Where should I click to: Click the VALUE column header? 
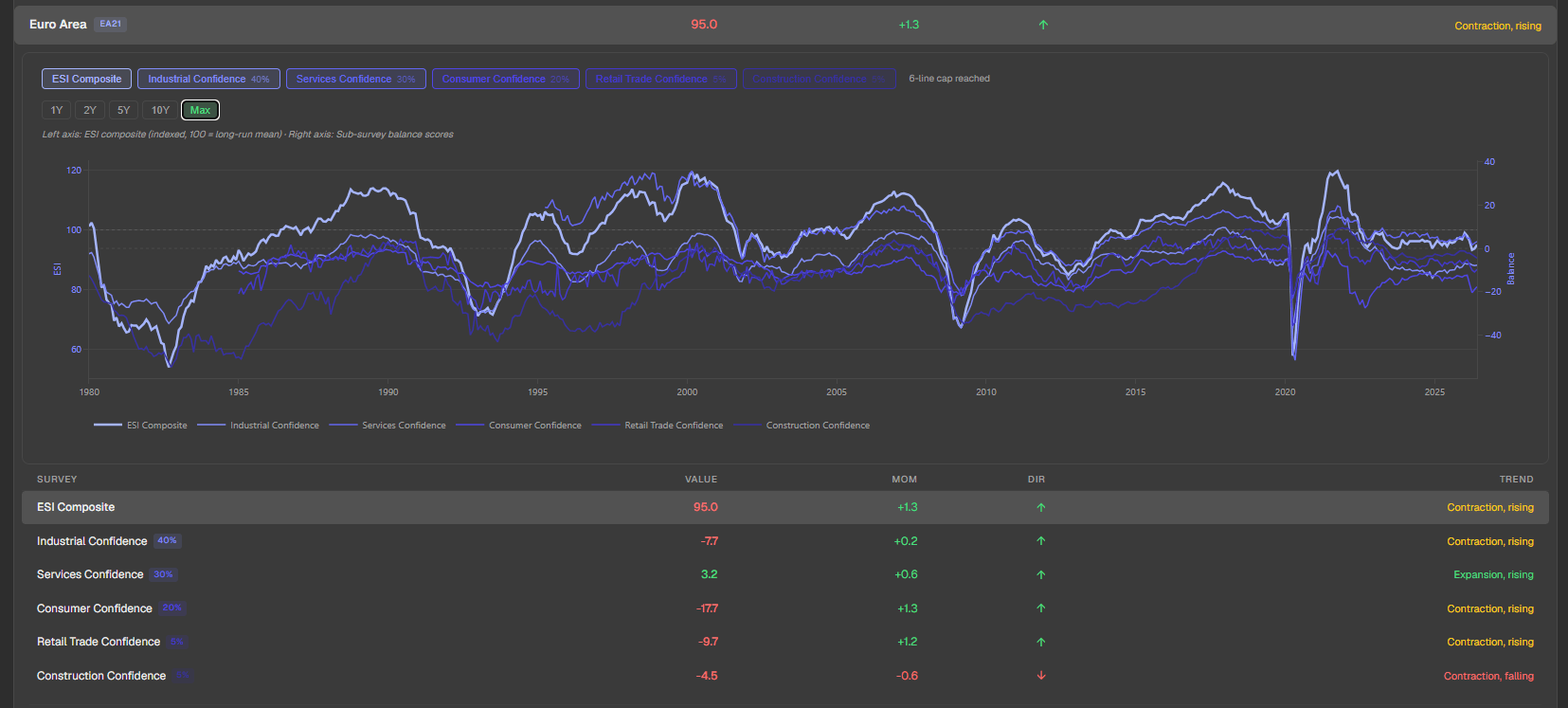tap(701, 480)
